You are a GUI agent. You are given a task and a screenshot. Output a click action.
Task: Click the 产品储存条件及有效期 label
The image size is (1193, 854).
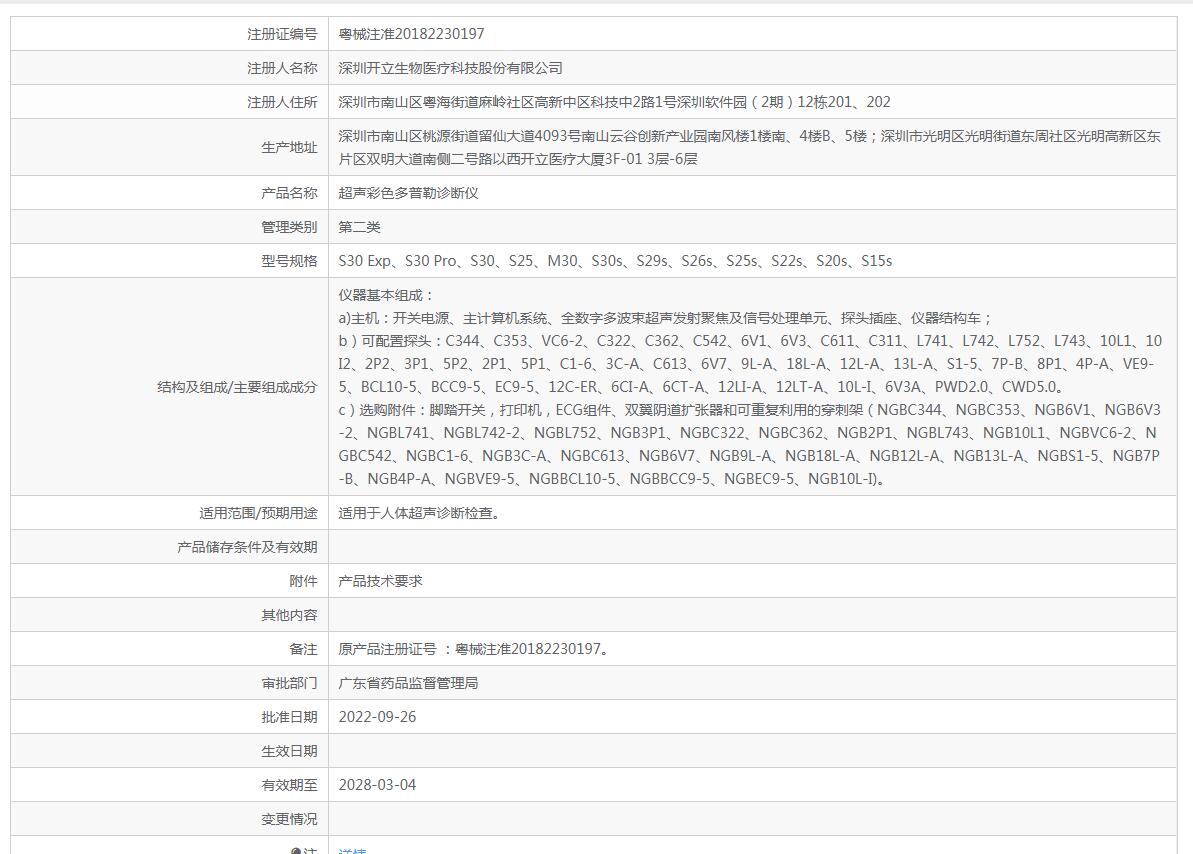[x=247, y=547]
